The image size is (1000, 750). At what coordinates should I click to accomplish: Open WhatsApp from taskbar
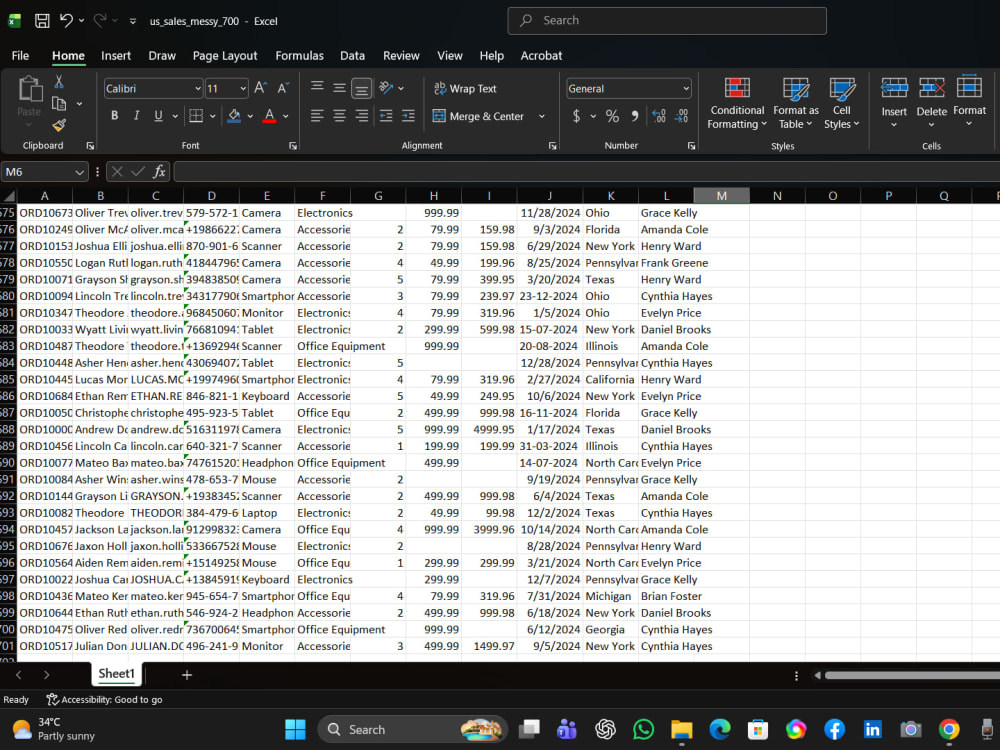point(643,729)
